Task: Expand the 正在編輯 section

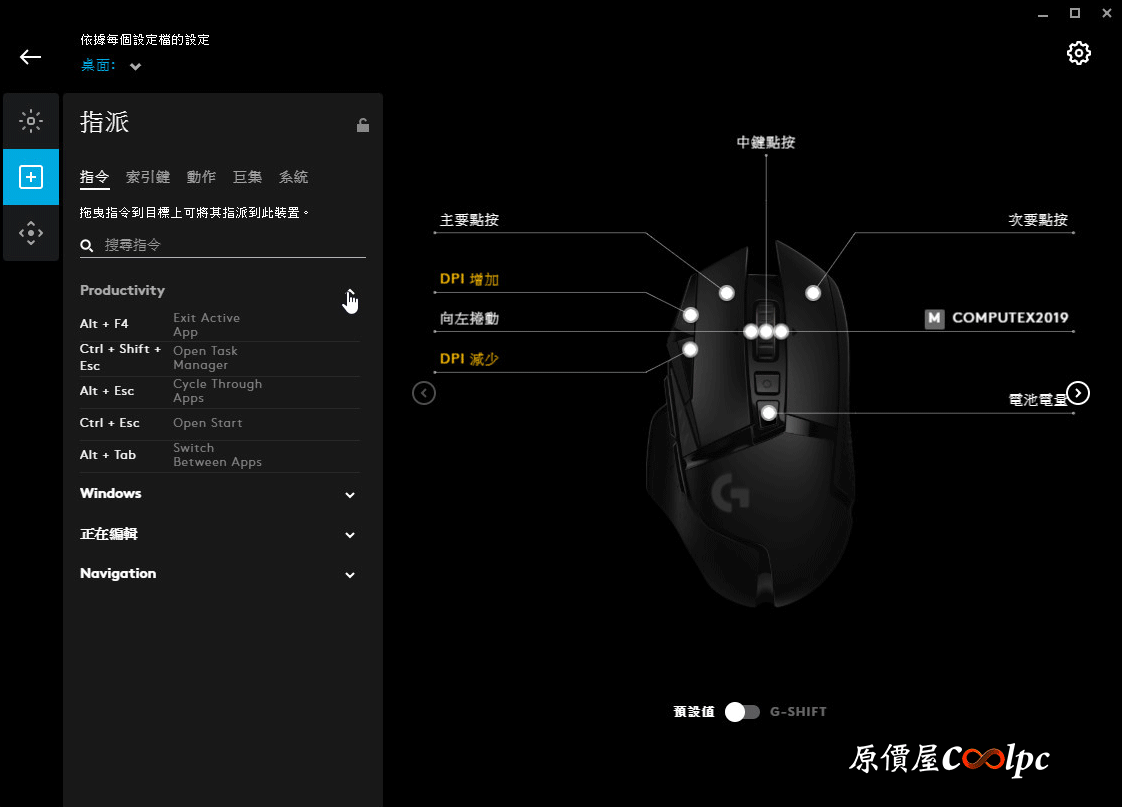Action: [350, 535]
